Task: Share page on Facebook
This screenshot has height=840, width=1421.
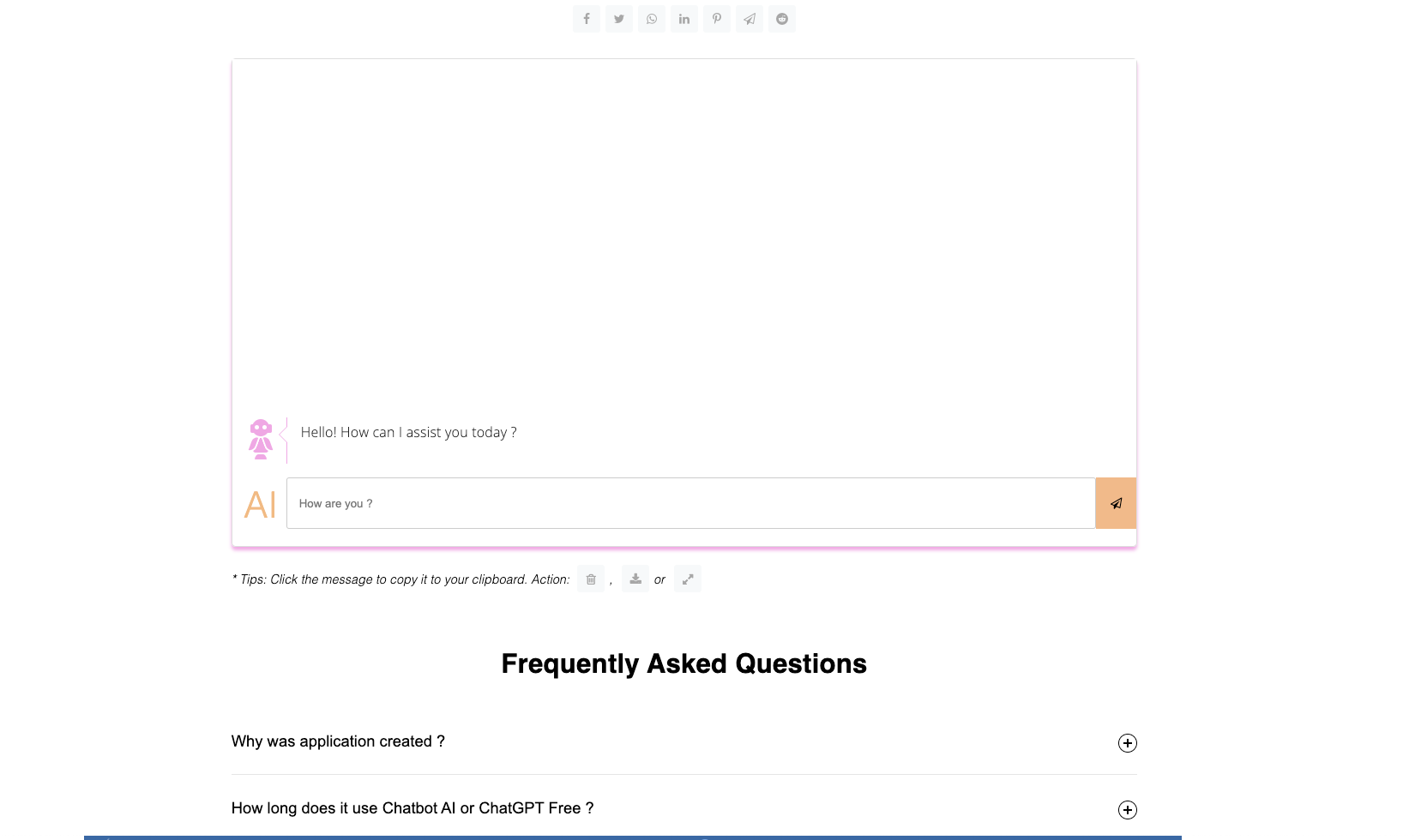Action: (x=587, y=19)
